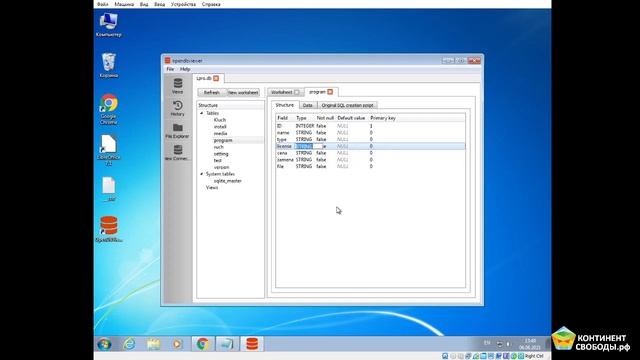The image size is (640, 360).
Task: Open VirtualBox Вид menu
Action: point(144,4)
